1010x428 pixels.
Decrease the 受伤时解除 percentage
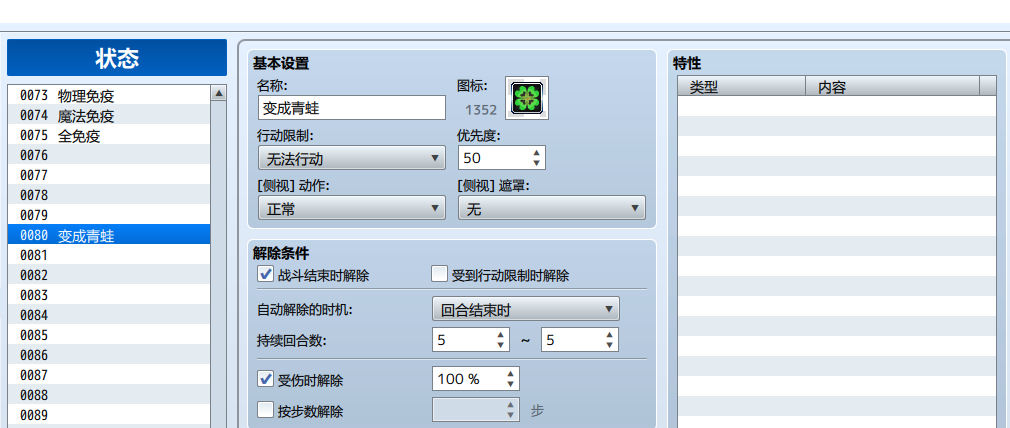[510, 385]
